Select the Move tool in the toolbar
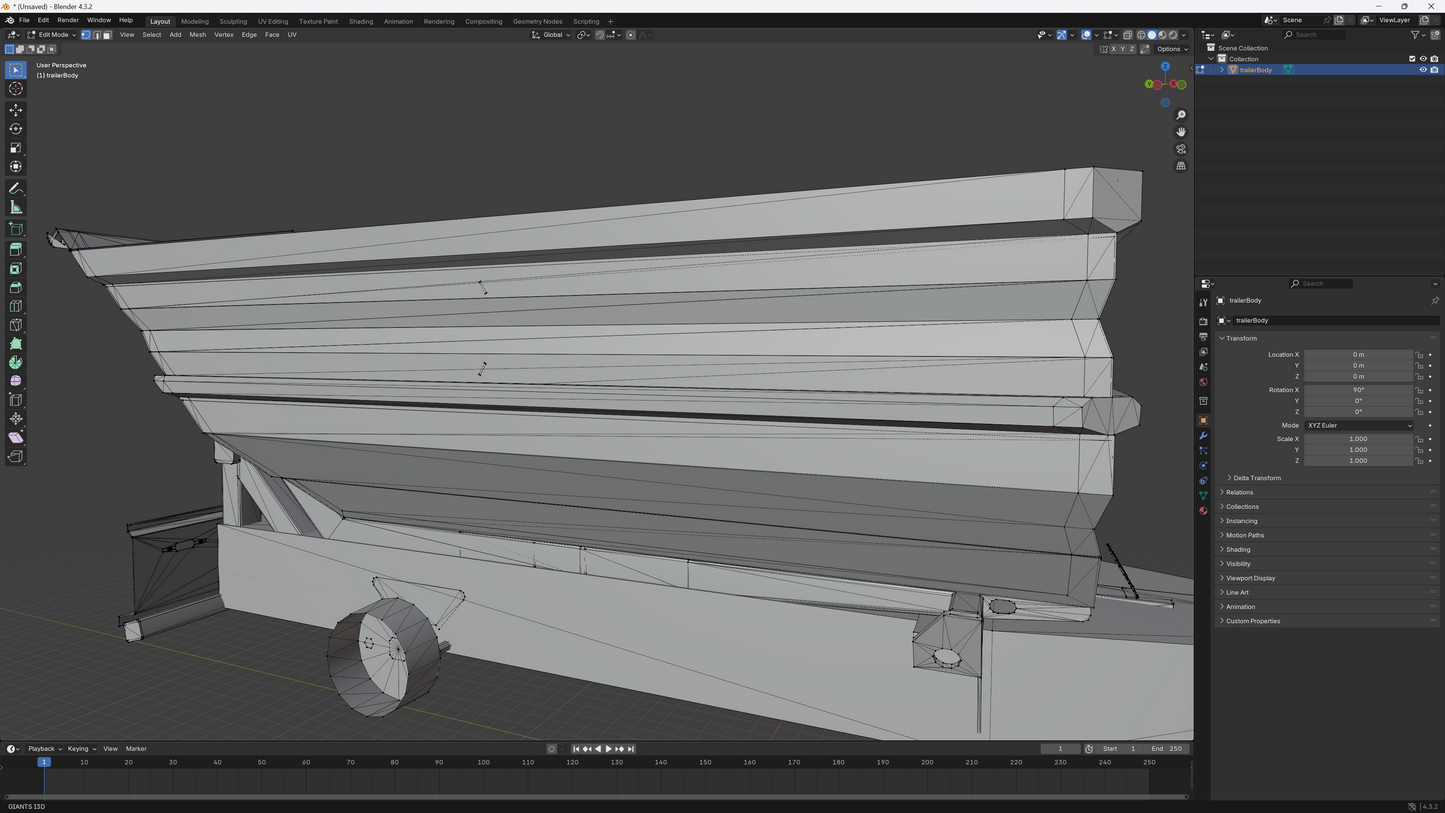The image size is (1445, 813). click(16, 110)
